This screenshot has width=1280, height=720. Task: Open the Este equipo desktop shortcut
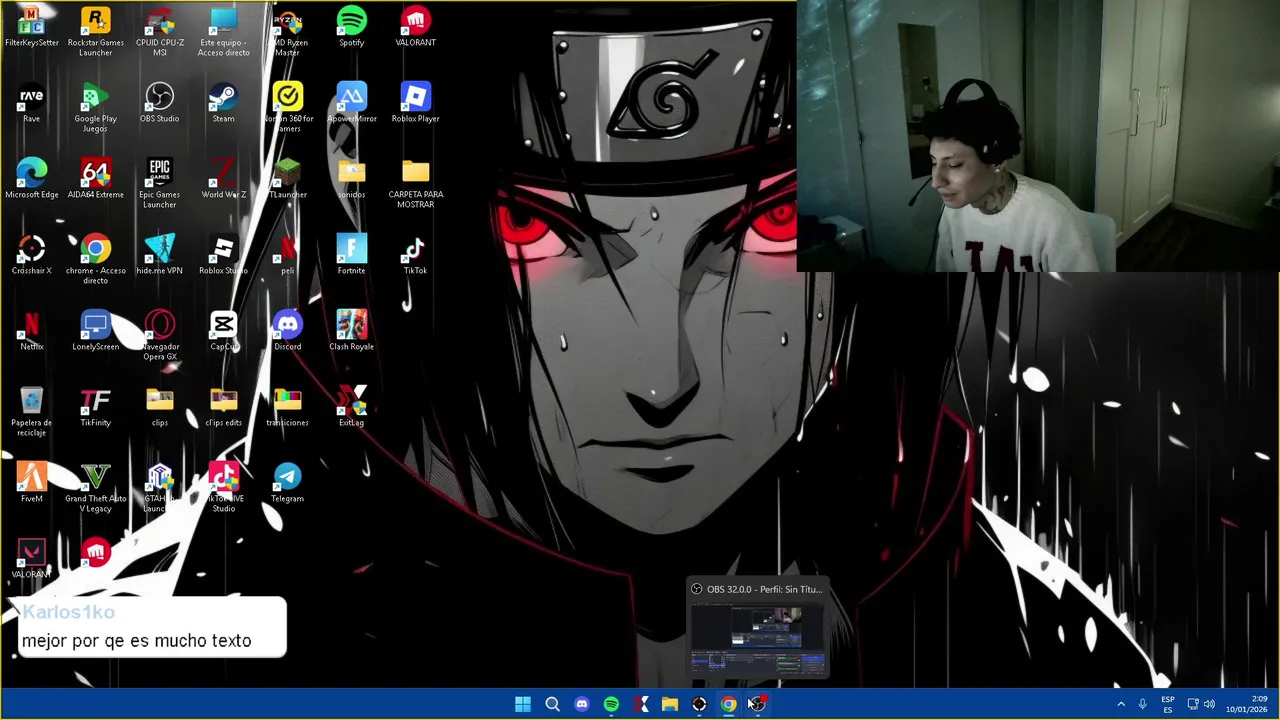click(x=224, y=31)
